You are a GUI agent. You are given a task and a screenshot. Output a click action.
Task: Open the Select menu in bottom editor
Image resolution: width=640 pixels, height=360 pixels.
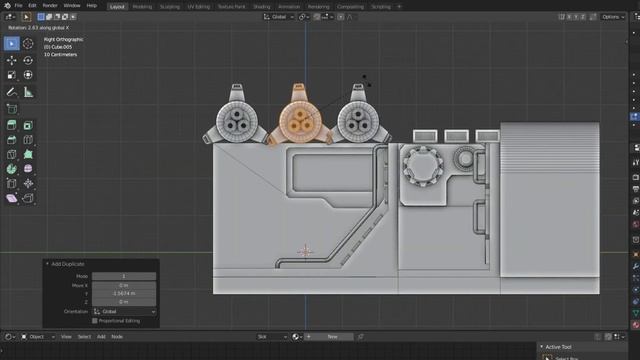pyautogui.click(x=84, y=337)
